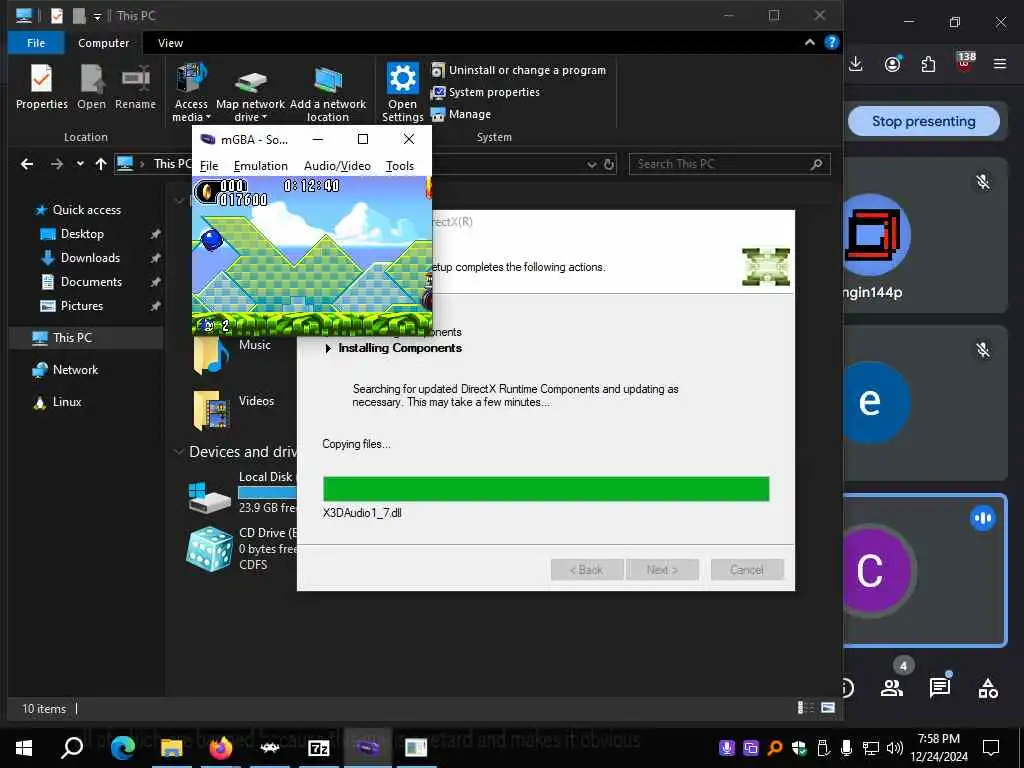Click the red extension with 138 badge

click(x=965, y=62)
